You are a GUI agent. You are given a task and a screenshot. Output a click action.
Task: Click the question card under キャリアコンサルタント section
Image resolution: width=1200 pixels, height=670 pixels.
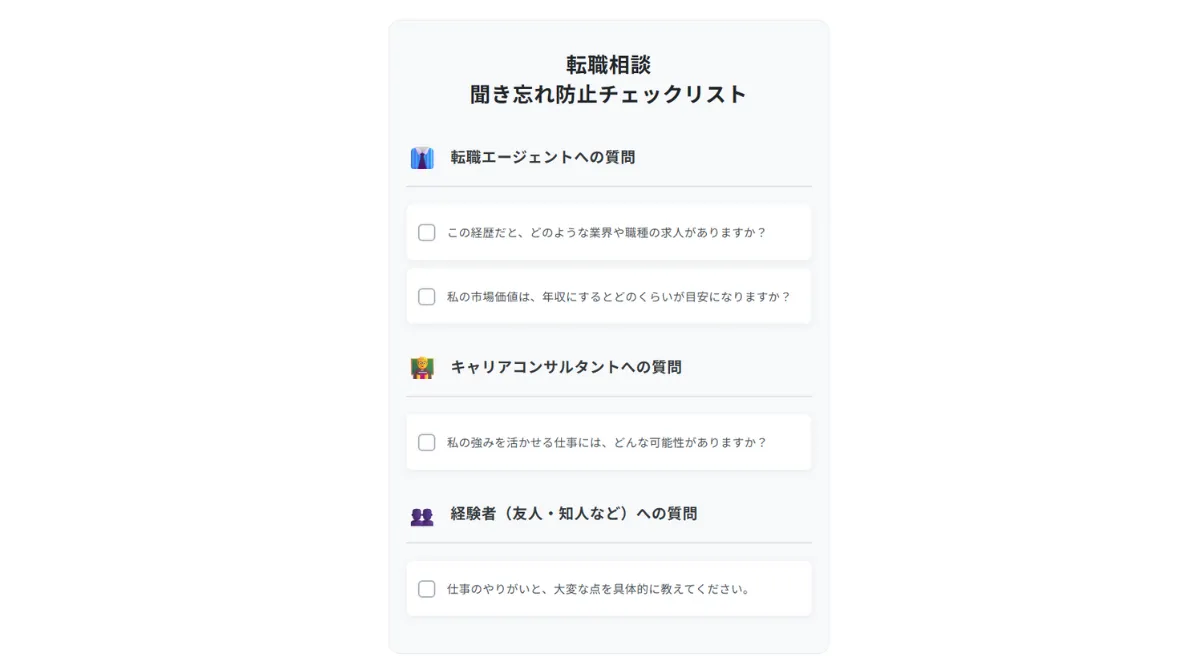tap(608, 442)
